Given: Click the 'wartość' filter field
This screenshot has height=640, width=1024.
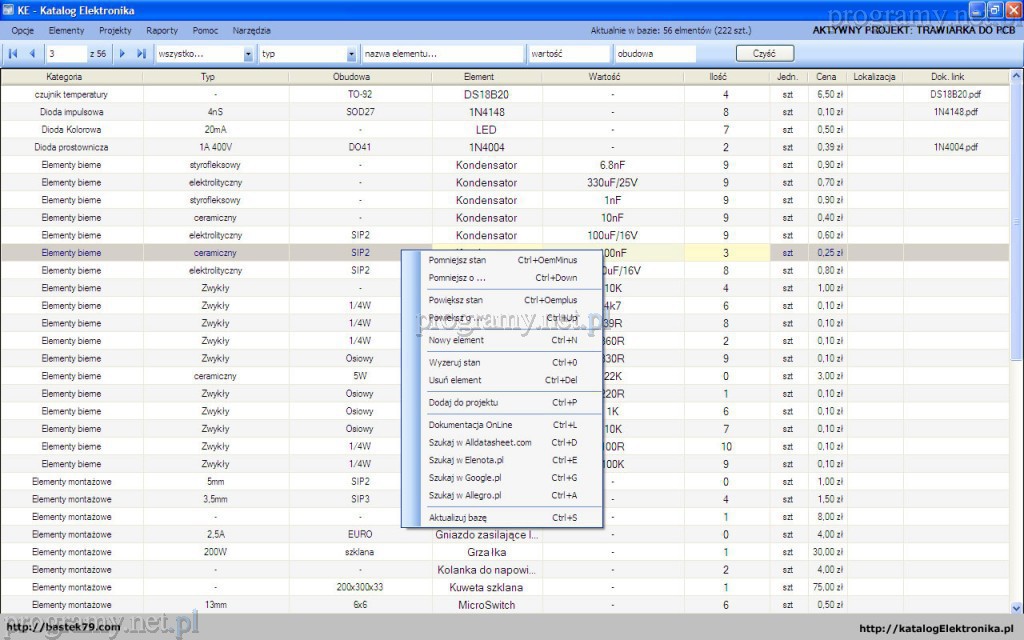Looking at the screenshot, I should [569, 54].
